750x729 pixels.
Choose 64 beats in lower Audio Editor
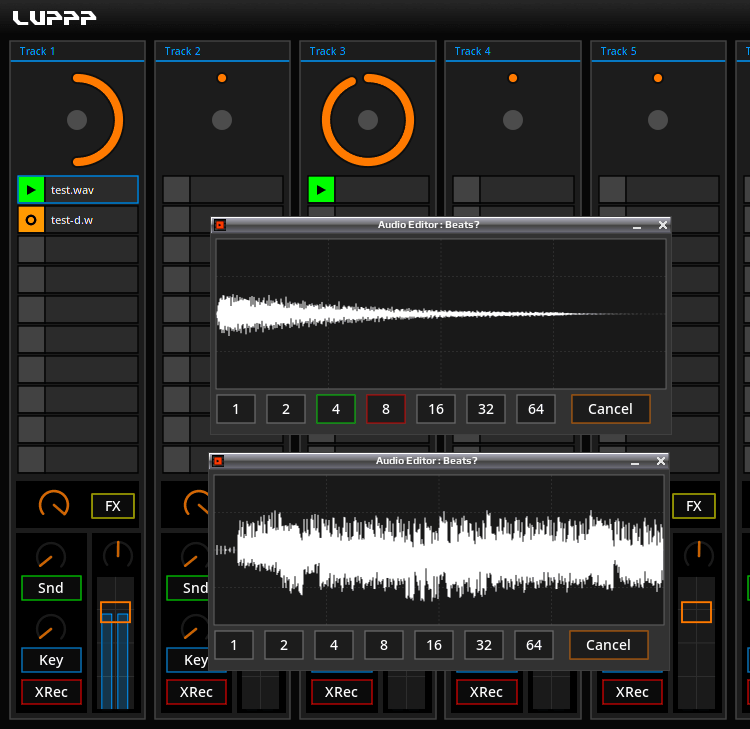[534, 645]
